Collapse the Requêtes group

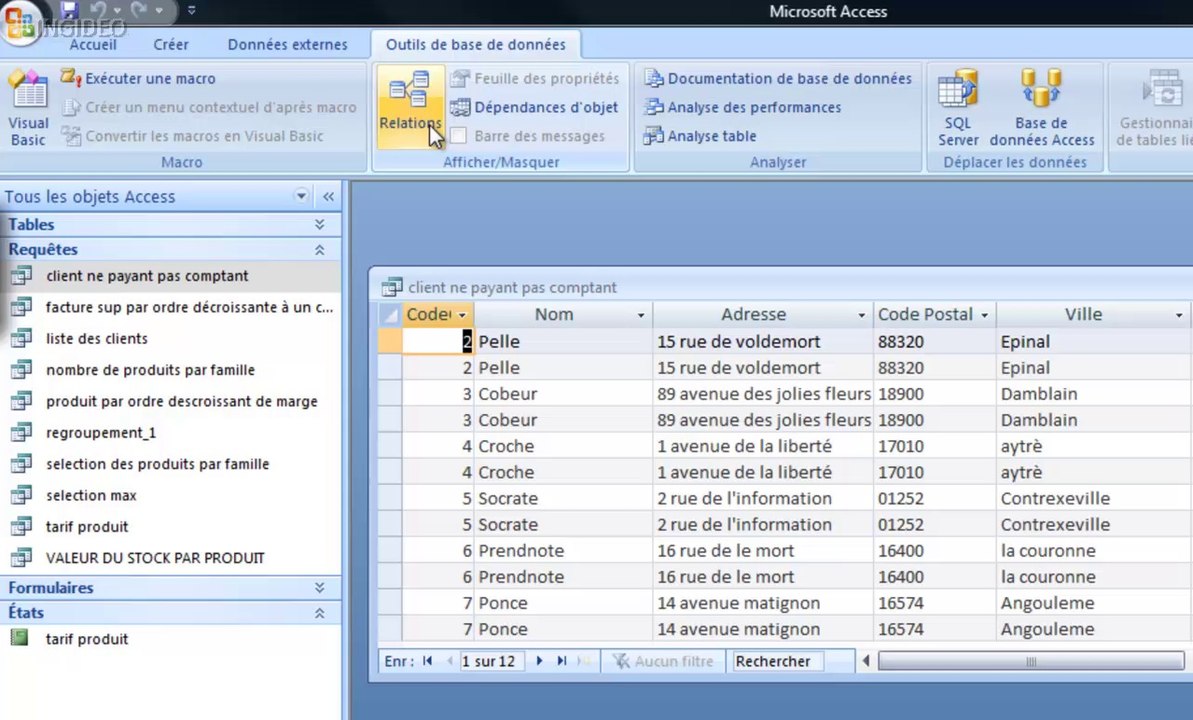pyautogui.click(x=320, y=250)
